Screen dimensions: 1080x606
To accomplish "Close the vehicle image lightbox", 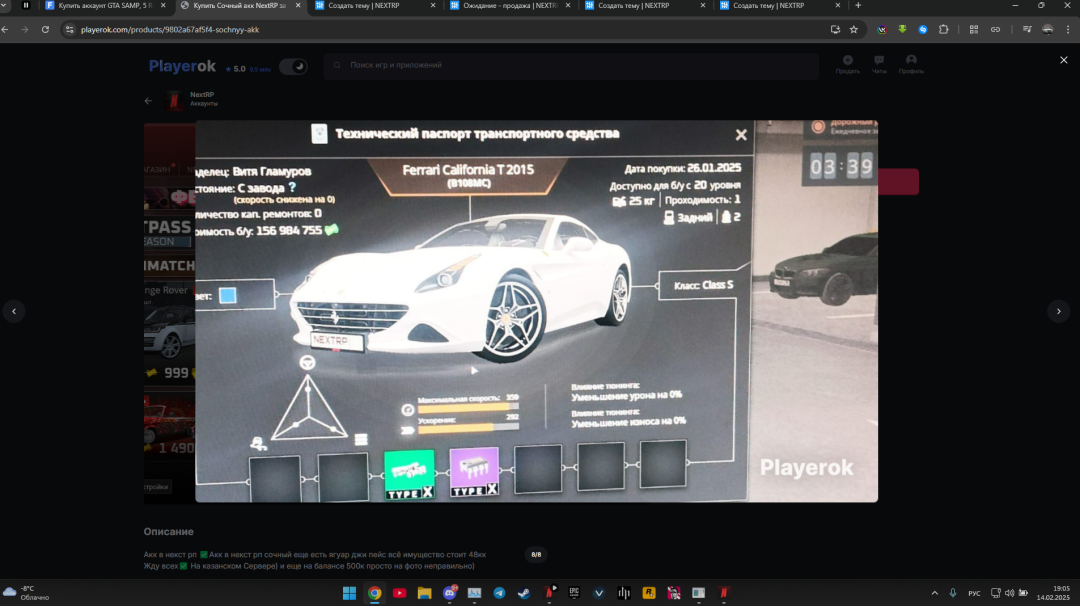I will (x=1063, y=60).
